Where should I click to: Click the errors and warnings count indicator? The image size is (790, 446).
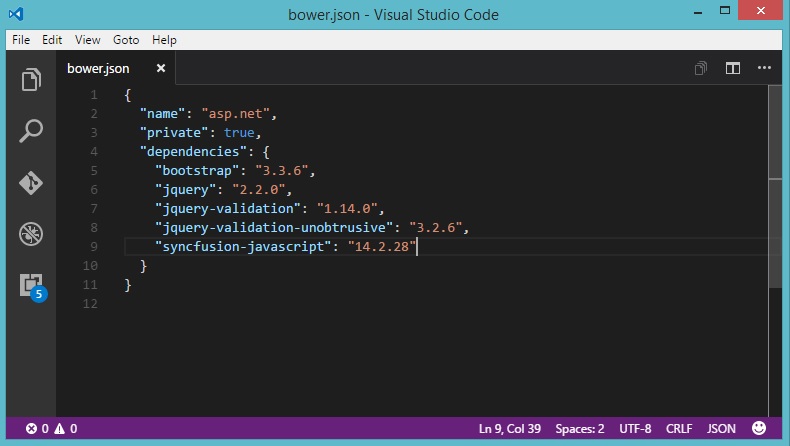pyautogui.click(x=51, y=429)
